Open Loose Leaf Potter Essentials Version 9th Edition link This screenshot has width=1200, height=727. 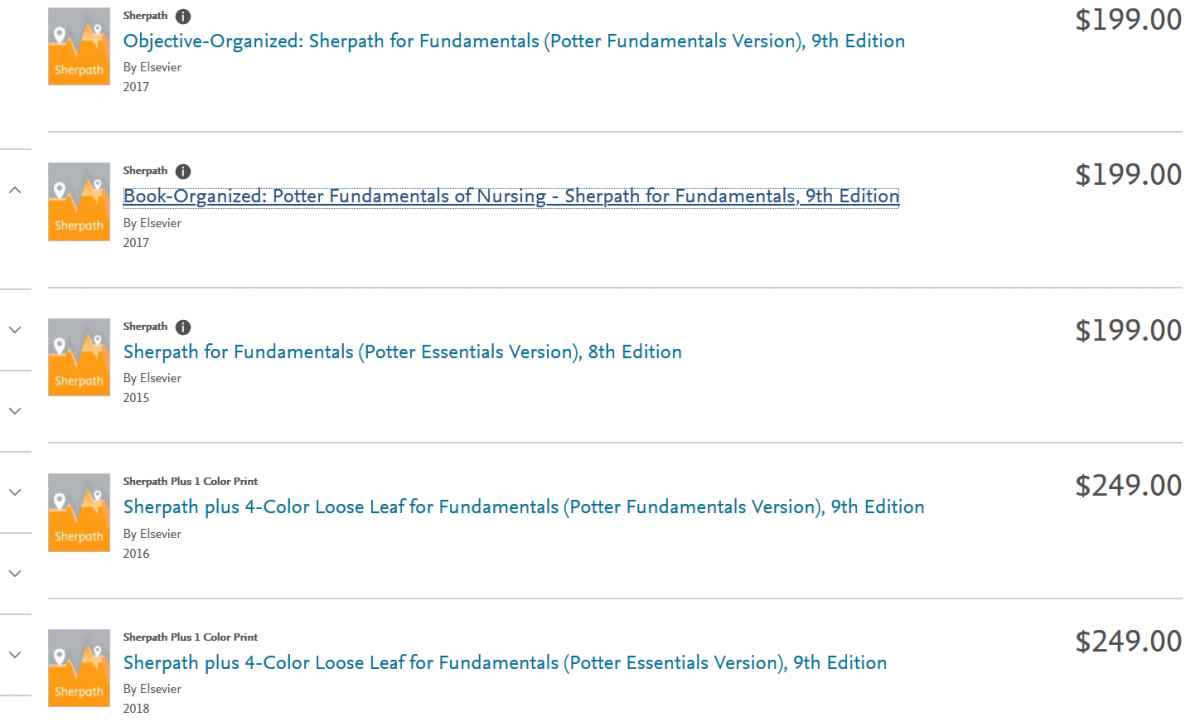[504, 663]
